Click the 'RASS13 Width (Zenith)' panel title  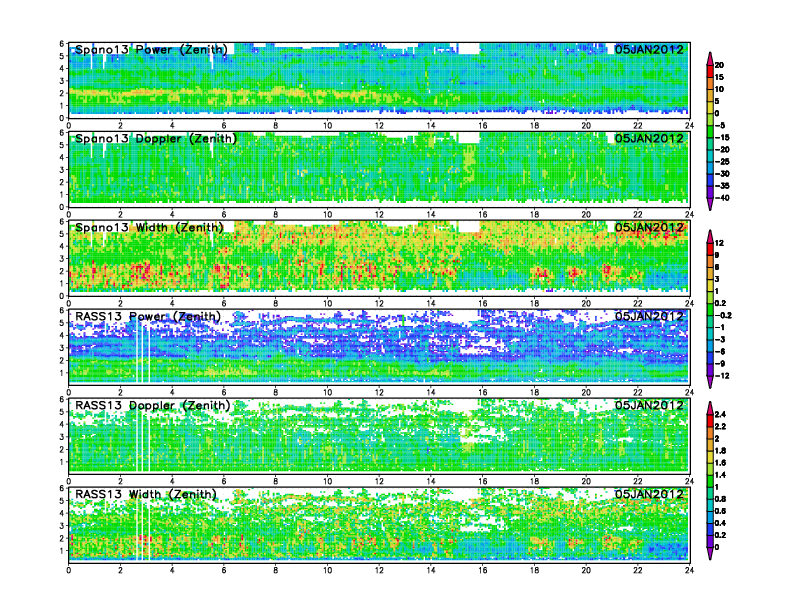pyautogui.click(x=146, y=494)
